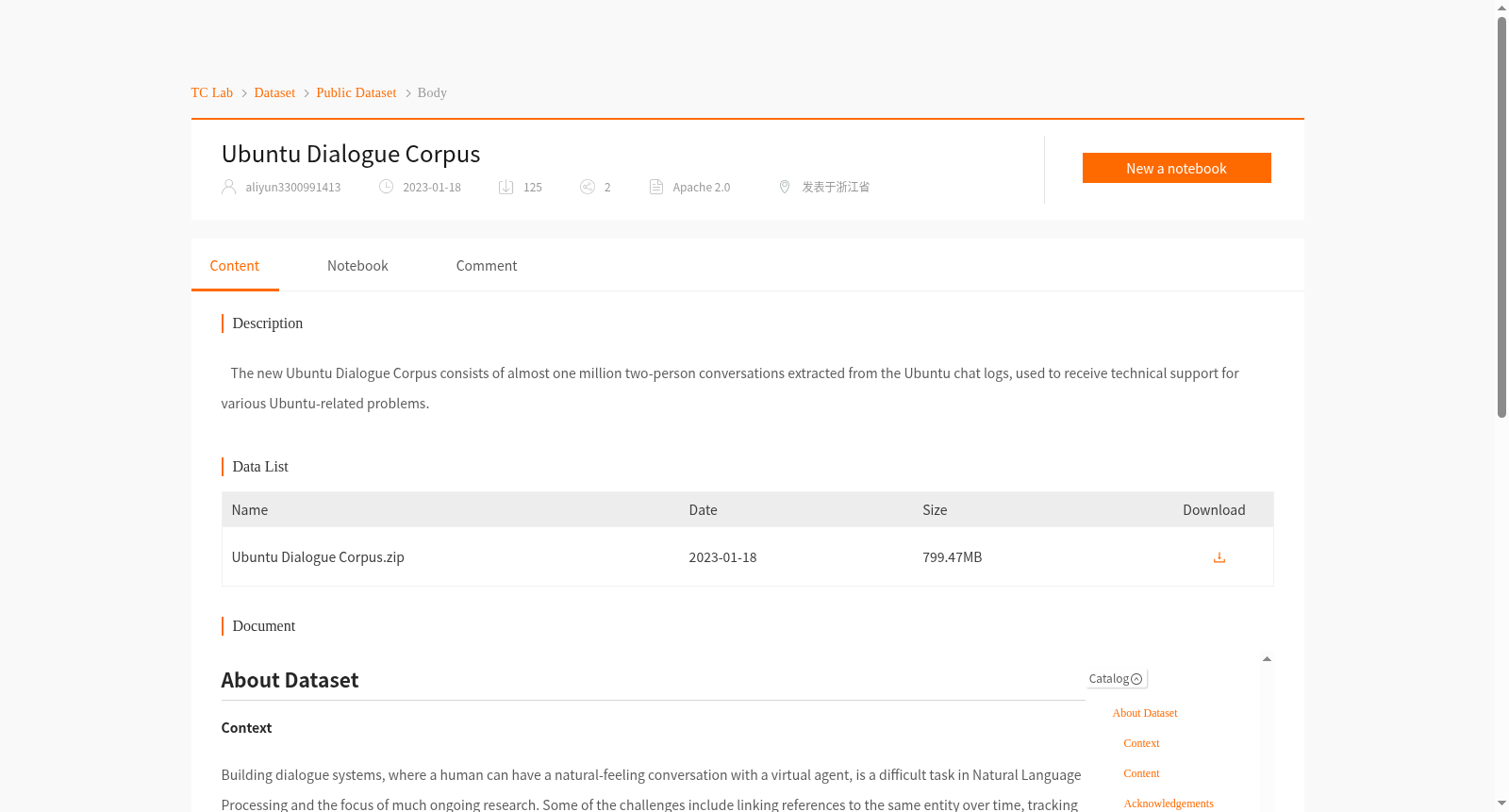Viewport: 1509px width, 812px height.
Task: Click the 发表于浙江省 location text
Action: 836,188
